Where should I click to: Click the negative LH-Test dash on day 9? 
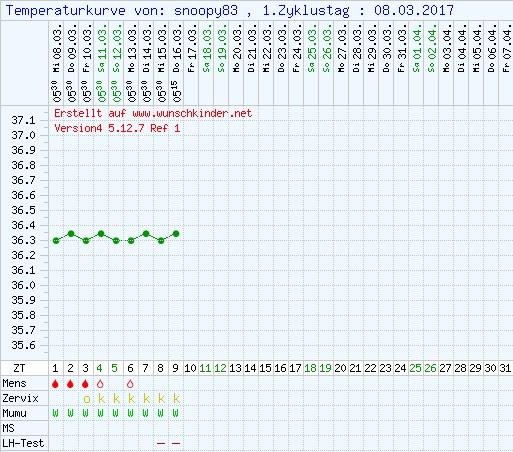click(x=176, y=444)
